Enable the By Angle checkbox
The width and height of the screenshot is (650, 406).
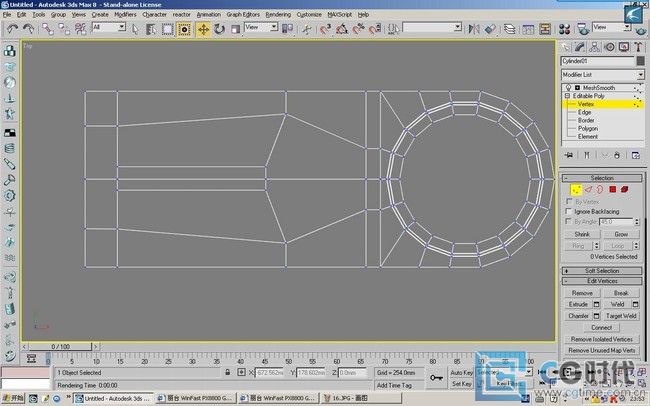pos(569,221)
